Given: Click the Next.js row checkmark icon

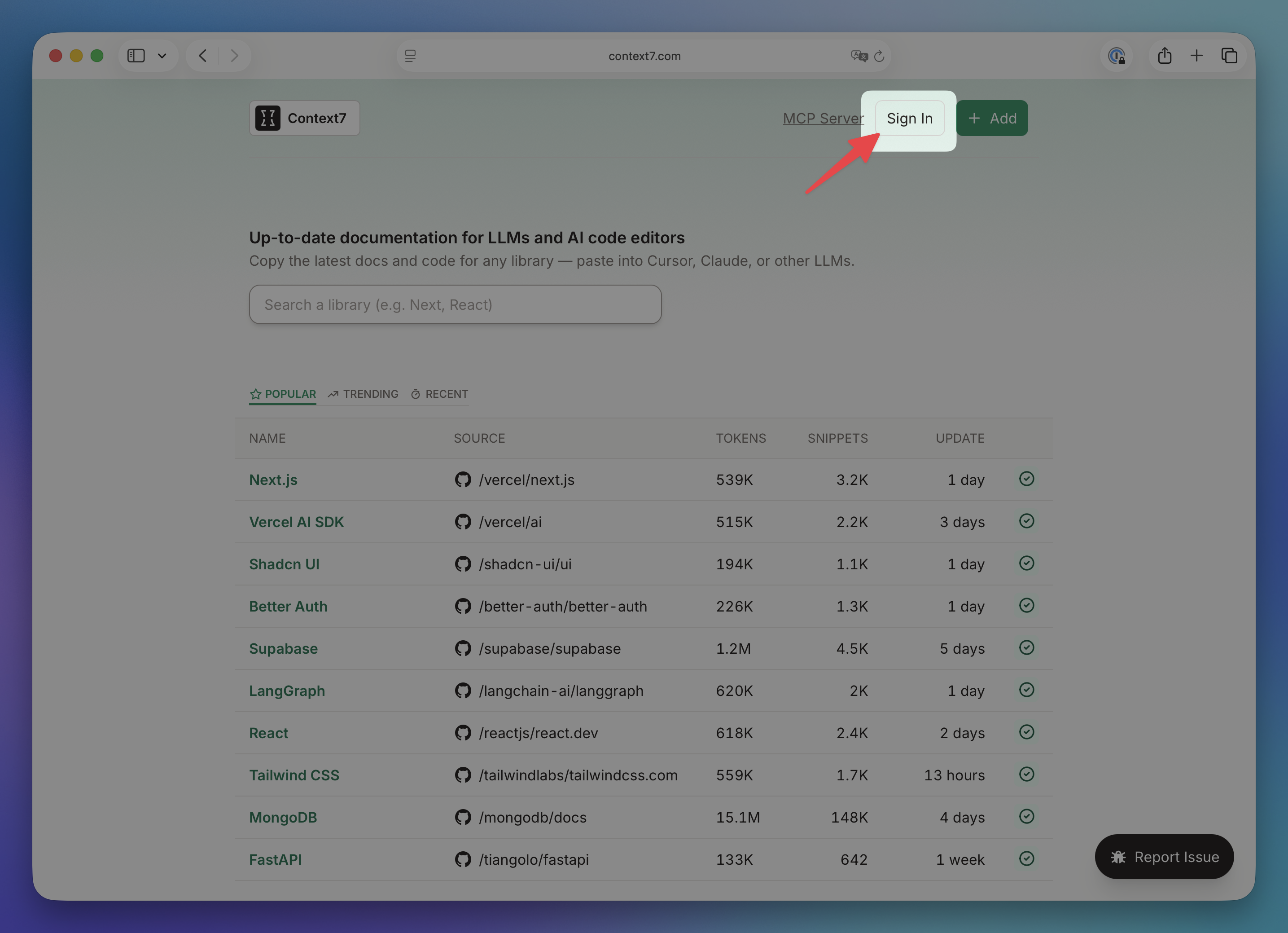Looking at the screenshot, I should pos(1026,479).
